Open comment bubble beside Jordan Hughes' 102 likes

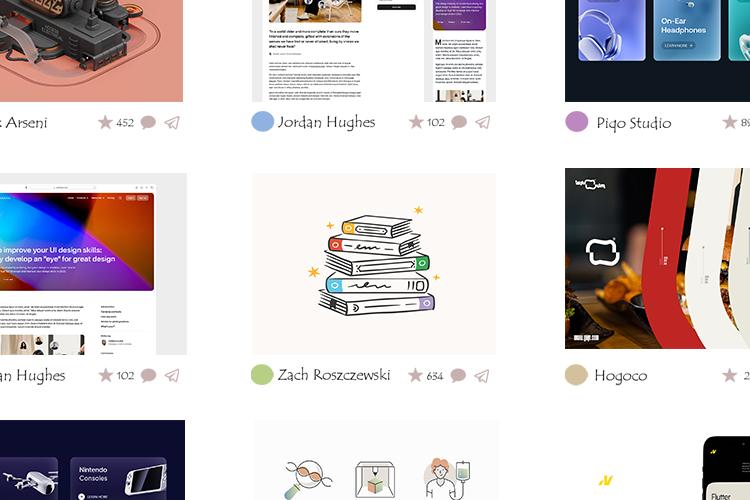(459, 122)
